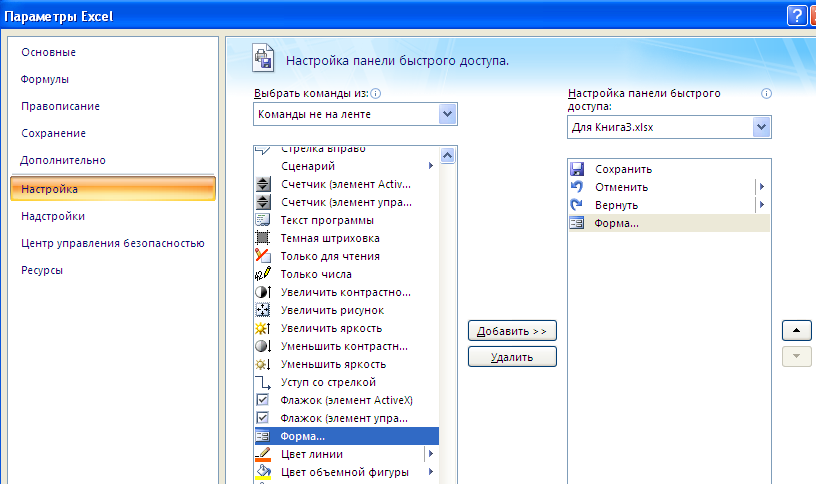Click the disabled move down arrow button
The width and height of the screenshot is (816, 484).
(x=796, y=356)
